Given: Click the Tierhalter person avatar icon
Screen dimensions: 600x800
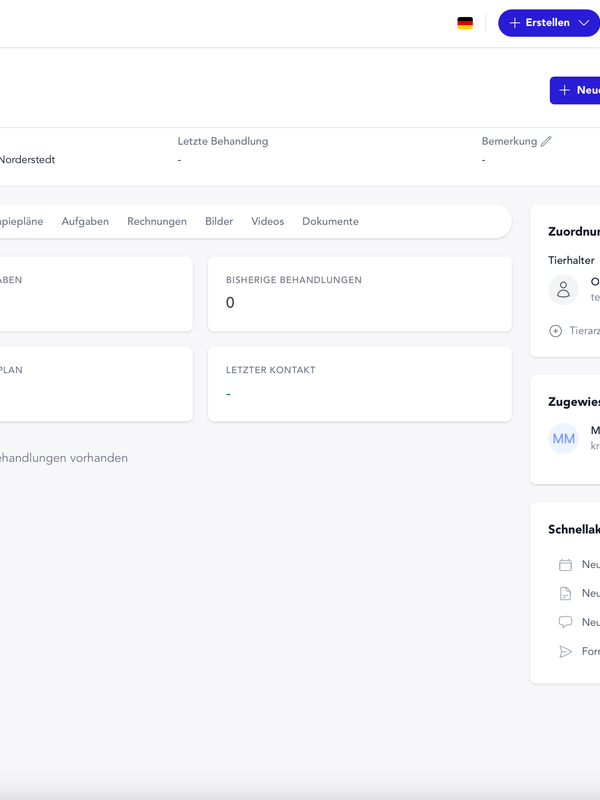Looking at the screenshot, I should pos(563,289).
